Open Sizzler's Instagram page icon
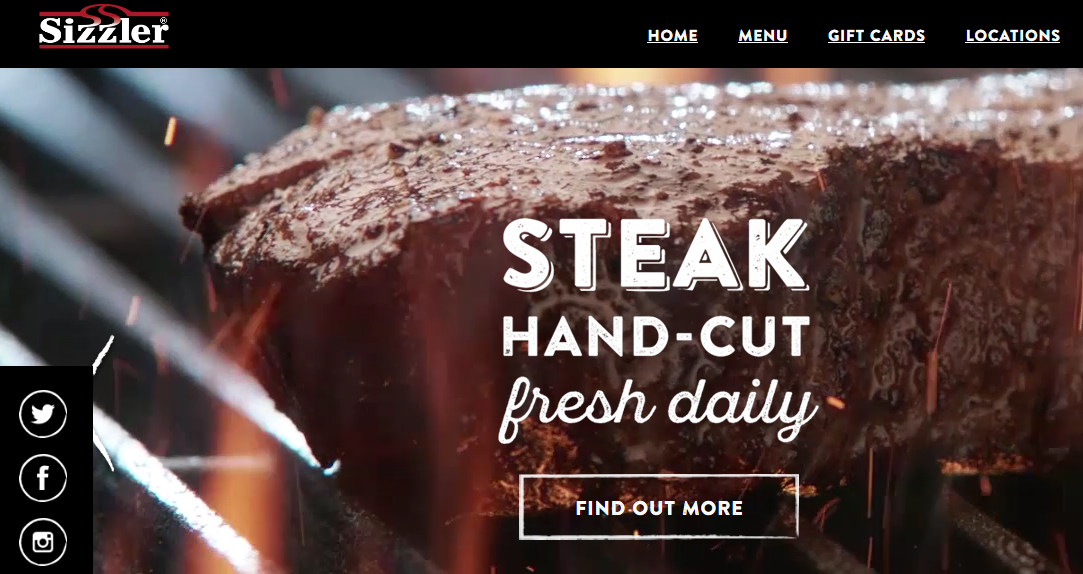Screen dimensions: 1083x574 43,542
